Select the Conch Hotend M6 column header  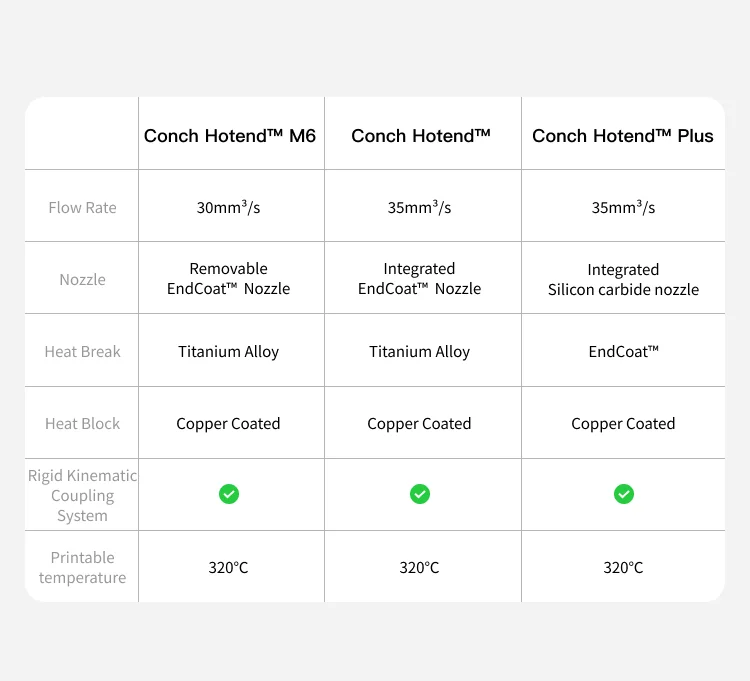pos(229,136)
